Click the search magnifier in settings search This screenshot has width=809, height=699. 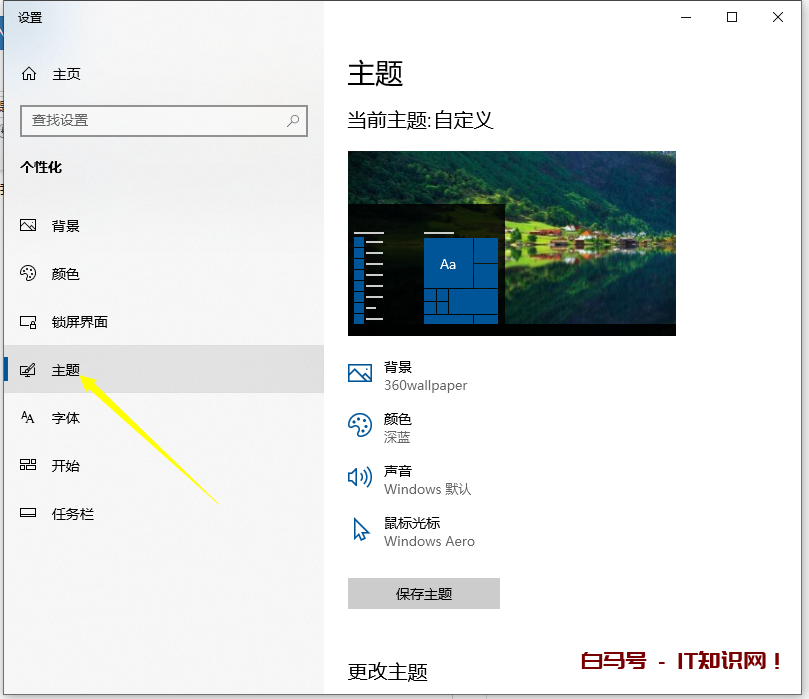click(x=291, y=120)
